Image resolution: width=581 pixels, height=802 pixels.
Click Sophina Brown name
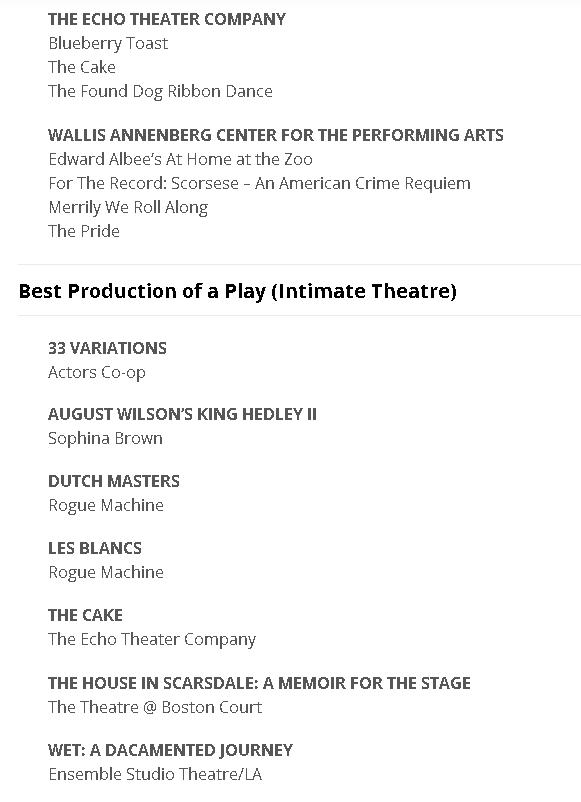click(x=105, y=438)
